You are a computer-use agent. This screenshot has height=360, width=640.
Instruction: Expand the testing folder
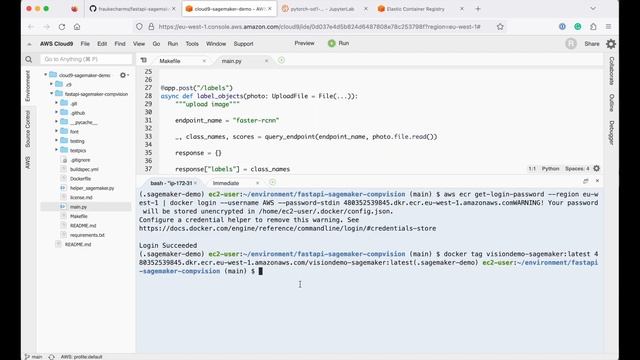(56, 140)
